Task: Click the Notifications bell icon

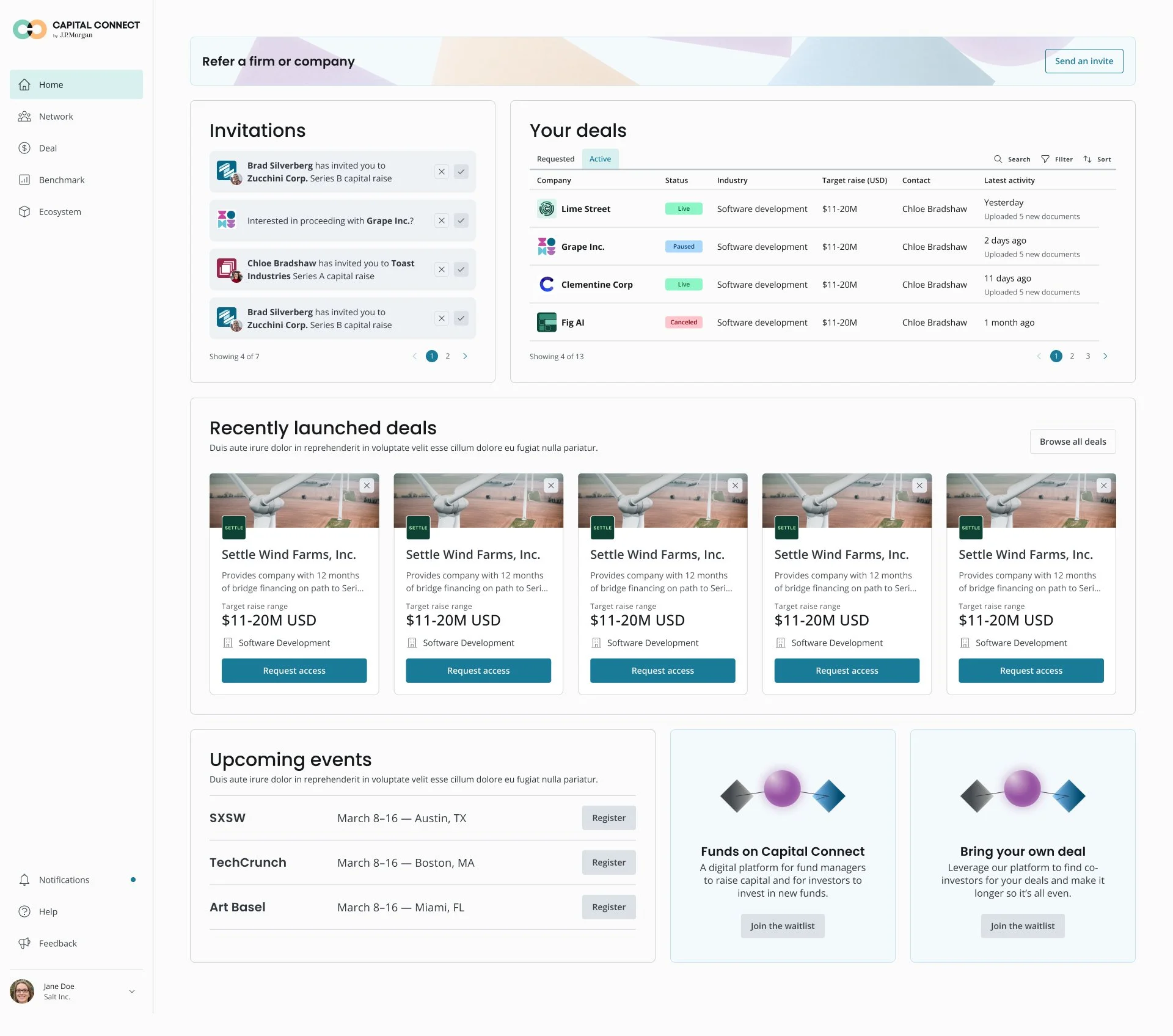Action: (x=24, y=880)
